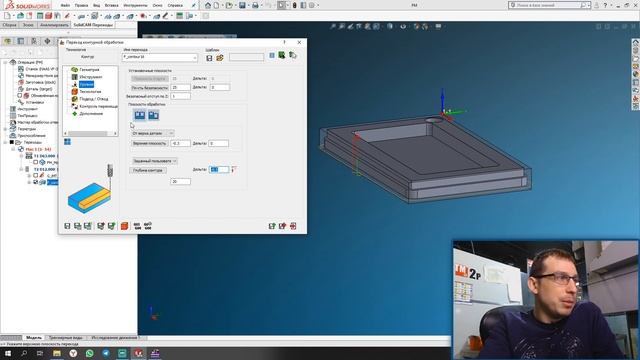
Task: Click the open template folder icon
Action: click(x=220, y=58)
